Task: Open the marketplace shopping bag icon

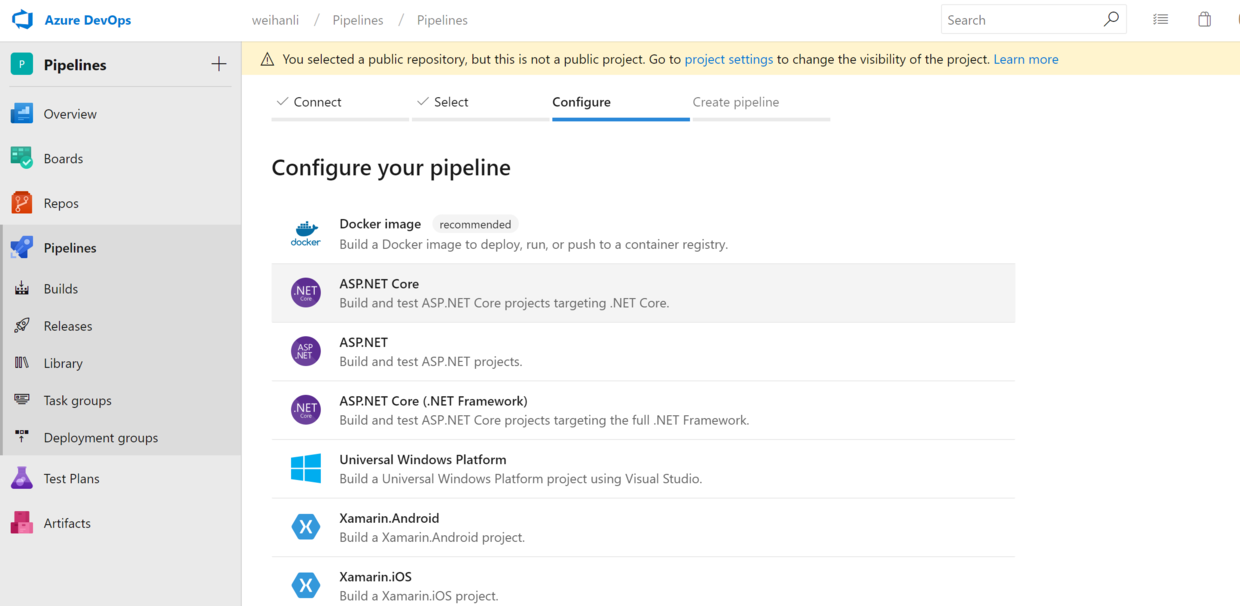Action: [1204, 19]
